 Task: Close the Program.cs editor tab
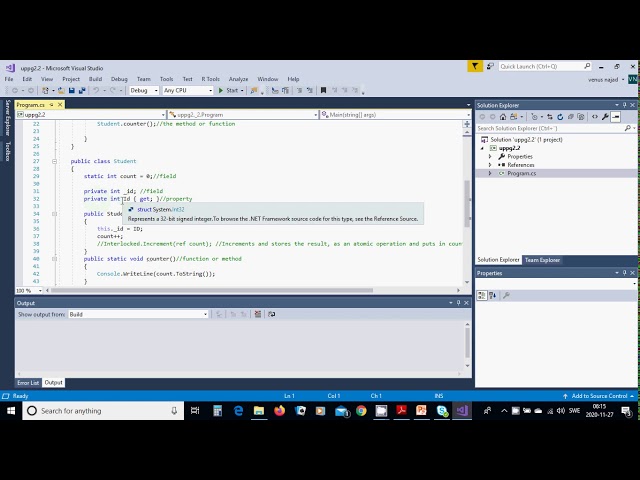coord(60,105)
